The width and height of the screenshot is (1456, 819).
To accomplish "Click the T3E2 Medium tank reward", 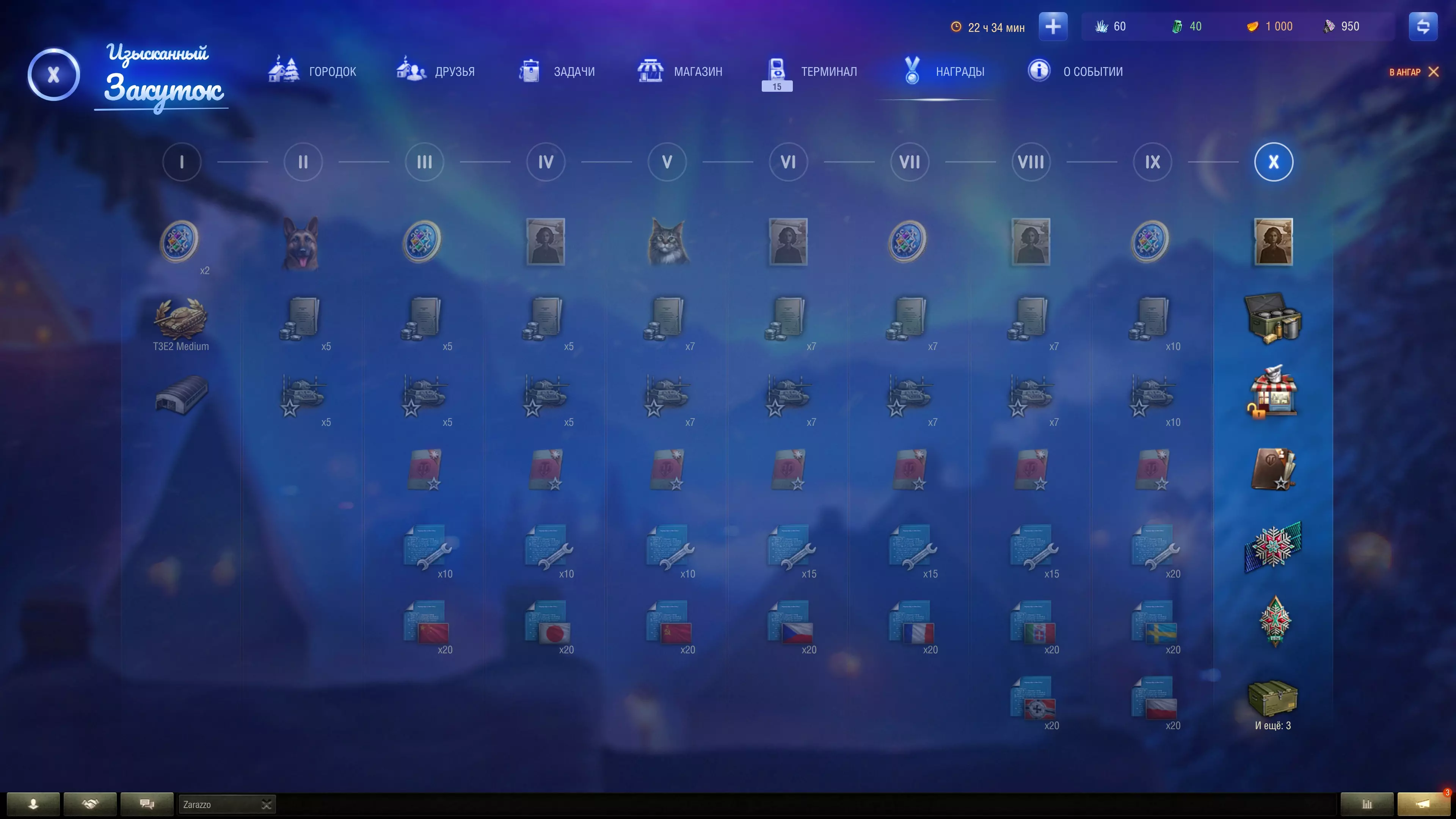I will [x=181, y=319].
